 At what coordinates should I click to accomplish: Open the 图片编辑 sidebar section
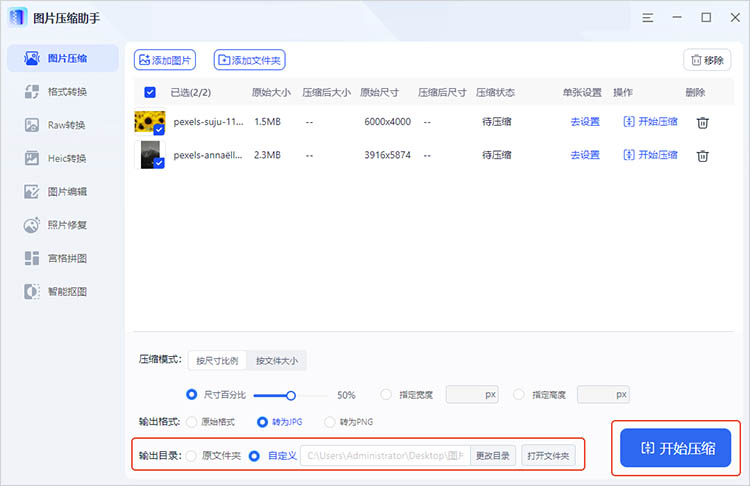pyautogui.click(x=63, y=191)
